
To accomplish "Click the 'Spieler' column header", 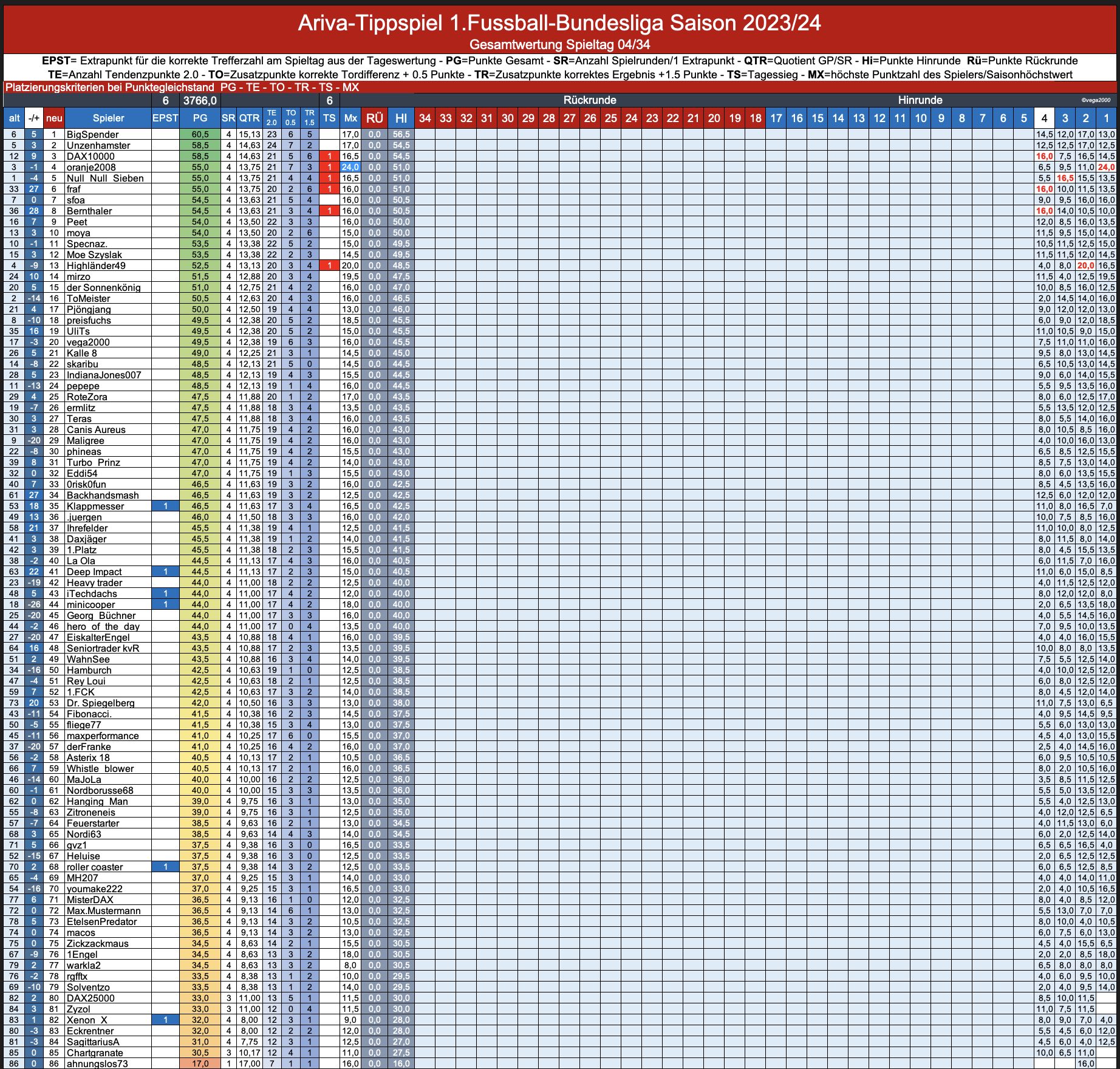I will coord(108,118).
